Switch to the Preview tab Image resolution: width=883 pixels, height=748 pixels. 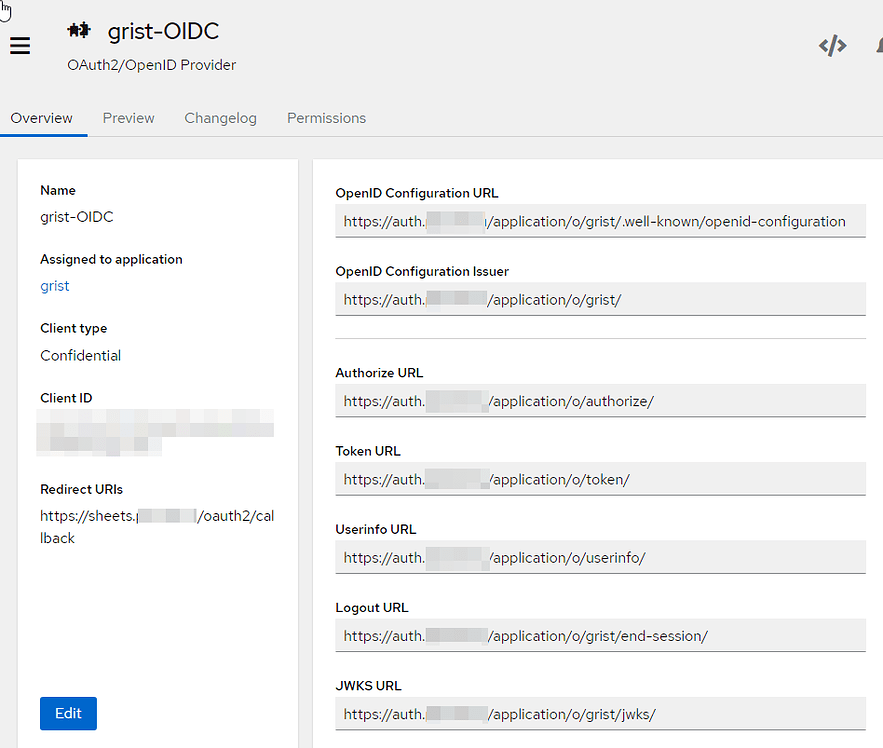128,117
